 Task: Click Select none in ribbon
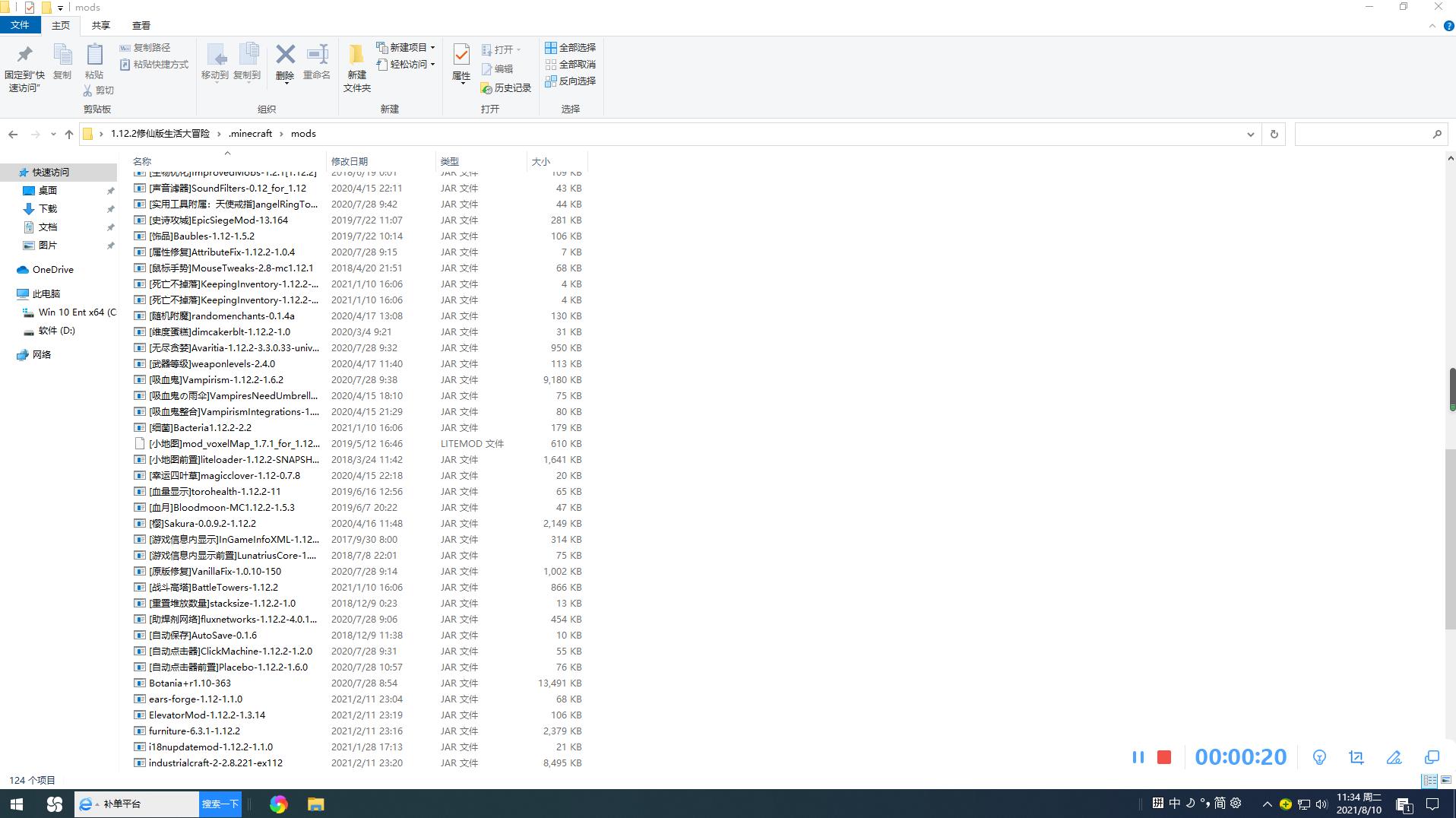click(x=571, y=64)
